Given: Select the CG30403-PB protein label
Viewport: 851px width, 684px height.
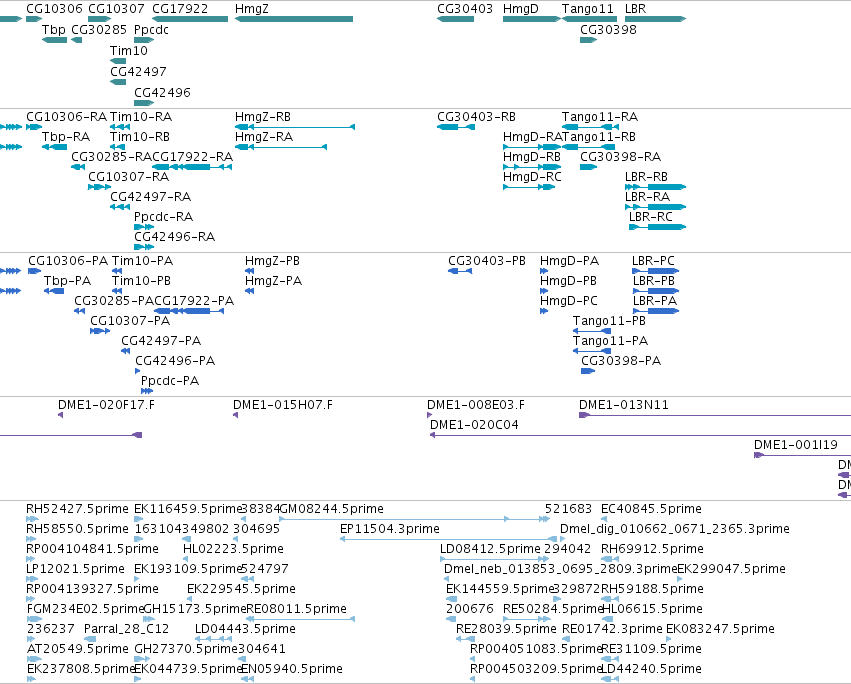Looking at the screenshot, I should coord(487,261).
